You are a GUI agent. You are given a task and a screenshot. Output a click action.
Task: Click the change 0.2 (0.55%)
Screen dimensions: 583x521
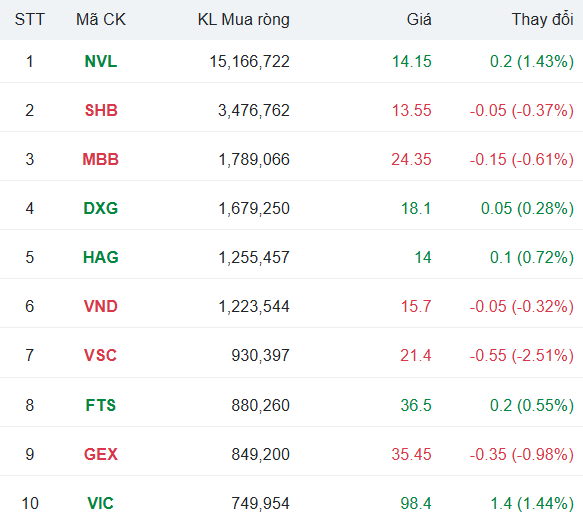[532, 406]
